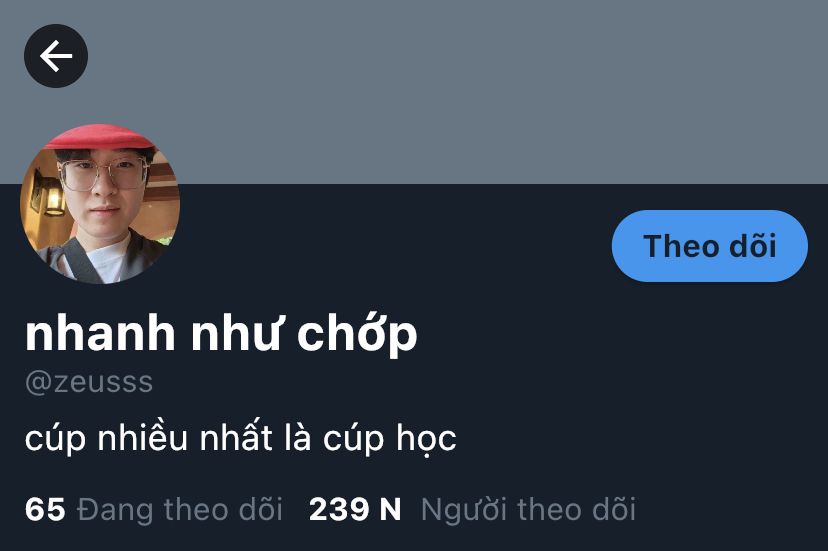Screen dimensions: 828x551
Task: Click the Theo dõi follow button
Action: pyautogui.click(x=710, y=246)
